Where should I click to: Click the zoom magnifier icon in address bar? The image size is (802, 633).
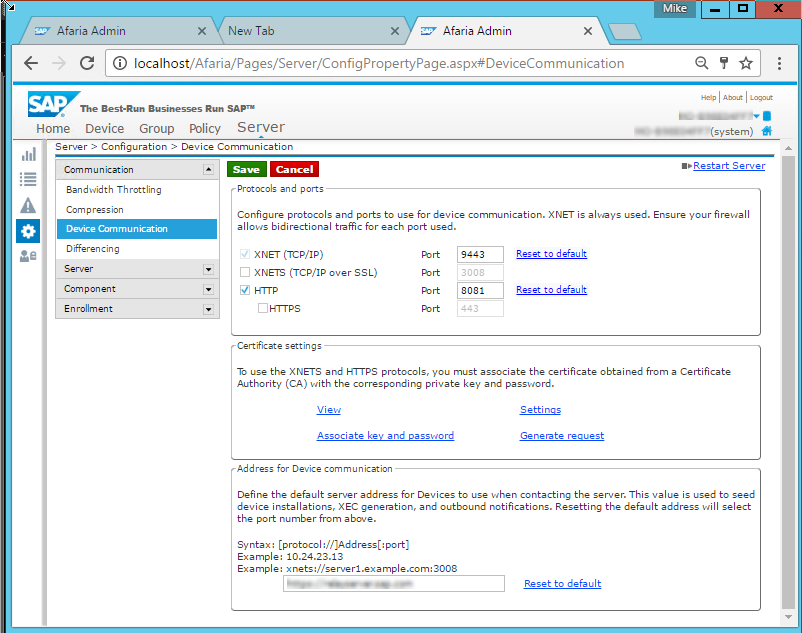701,63
